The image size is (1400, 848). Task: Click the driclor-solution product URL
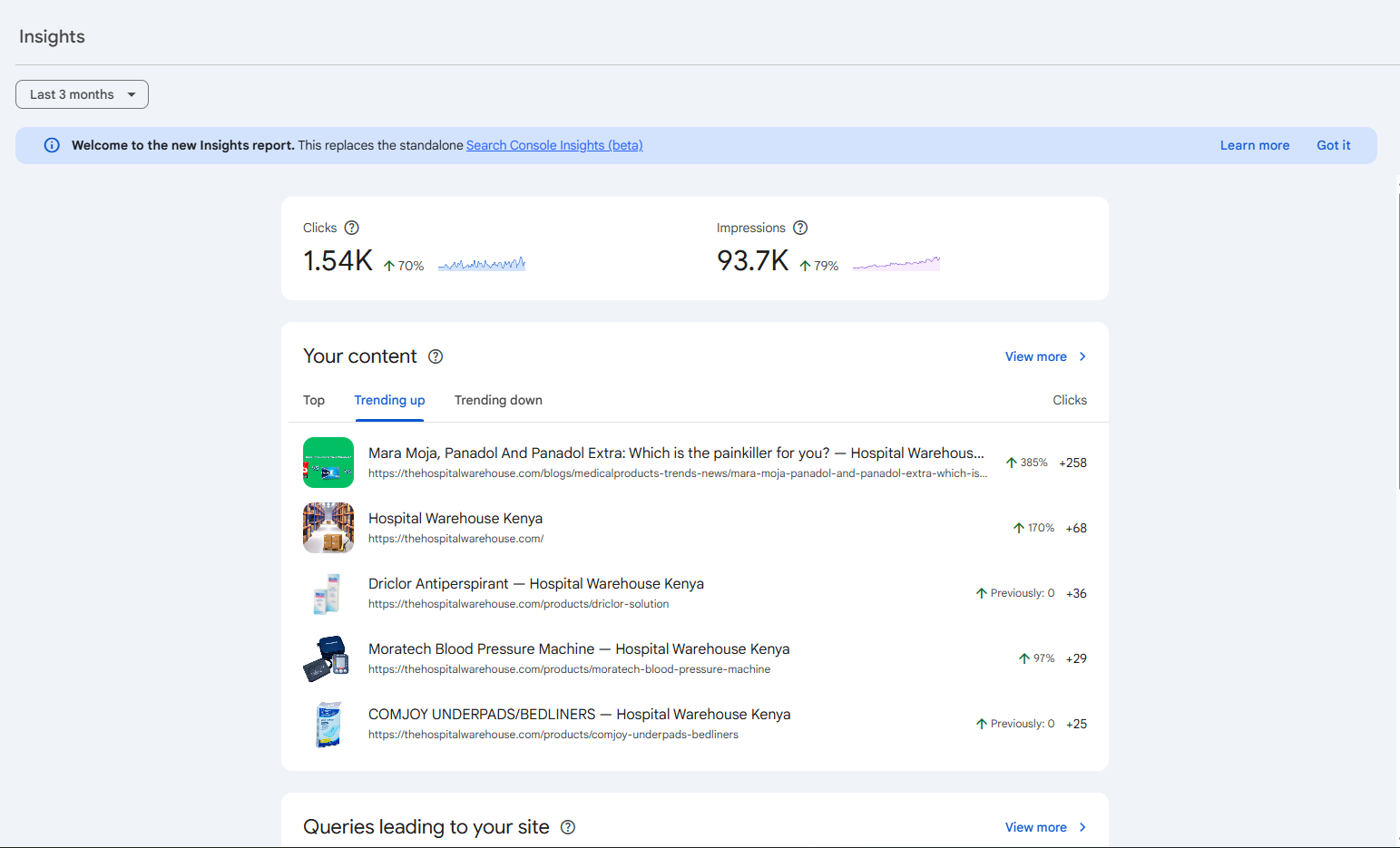(x=519, y=604)
